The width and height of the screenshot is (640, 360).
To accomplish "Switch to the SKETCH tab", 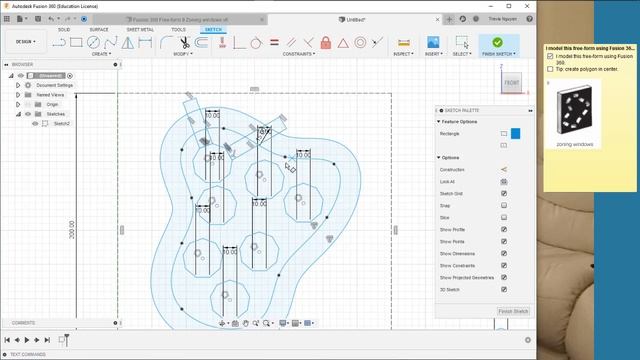I will click(x=213, y=30).
